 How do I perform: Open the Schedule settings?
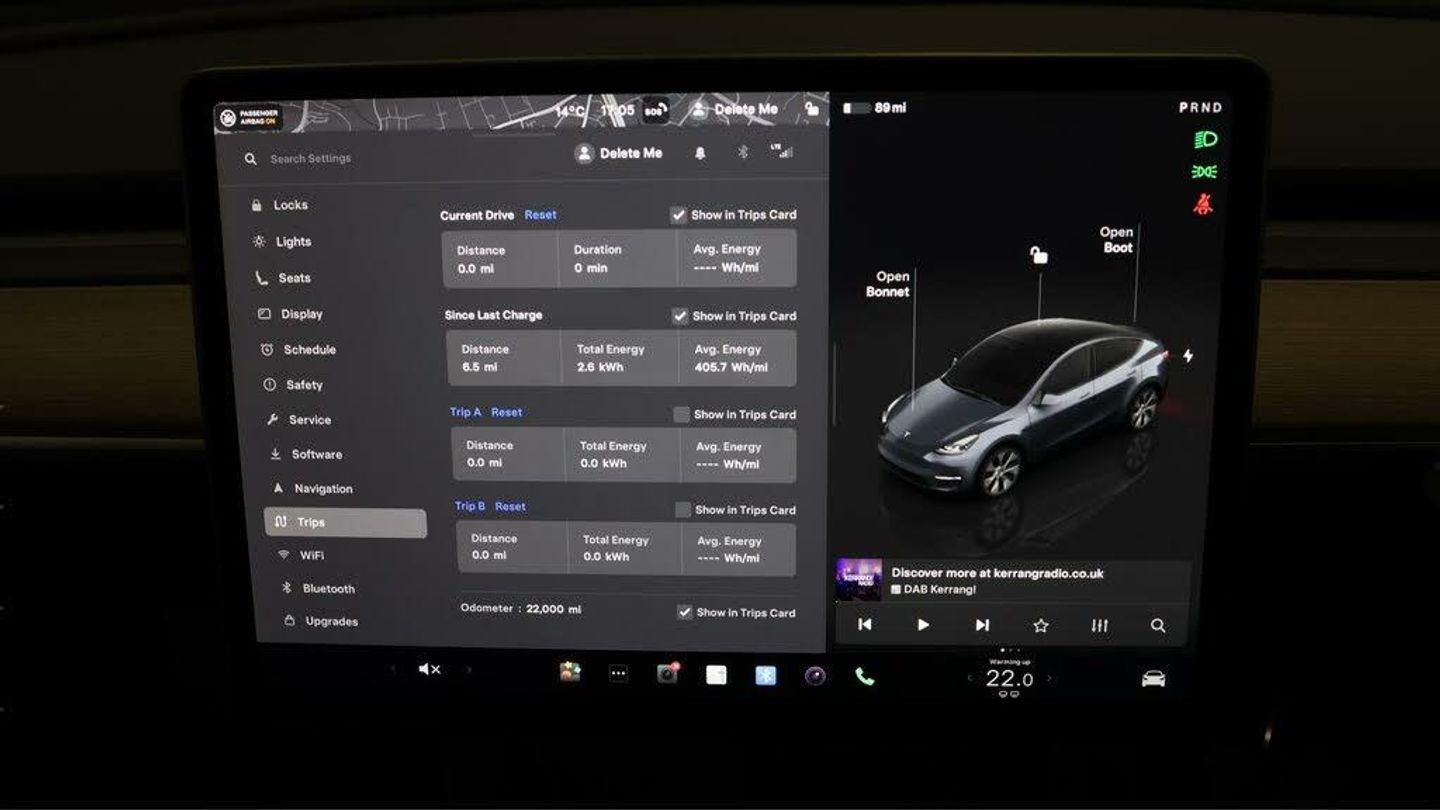(298, 350)
